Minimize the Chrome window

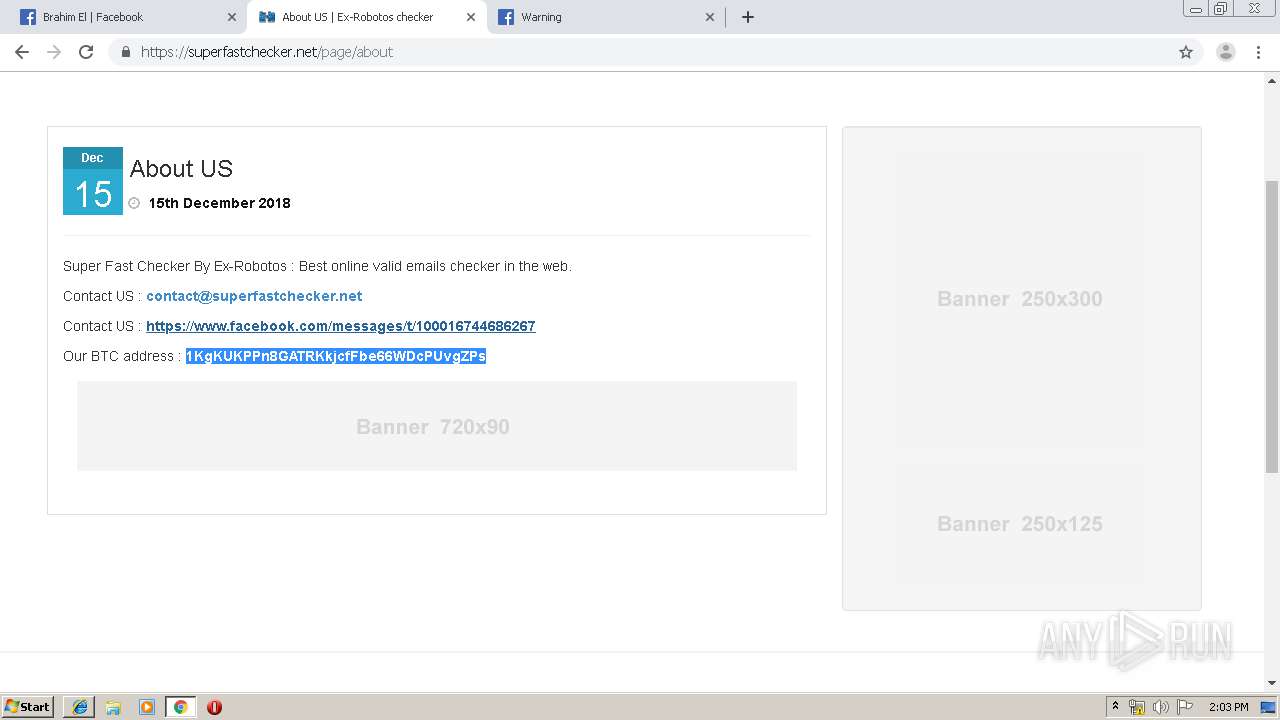[1196, 9]
